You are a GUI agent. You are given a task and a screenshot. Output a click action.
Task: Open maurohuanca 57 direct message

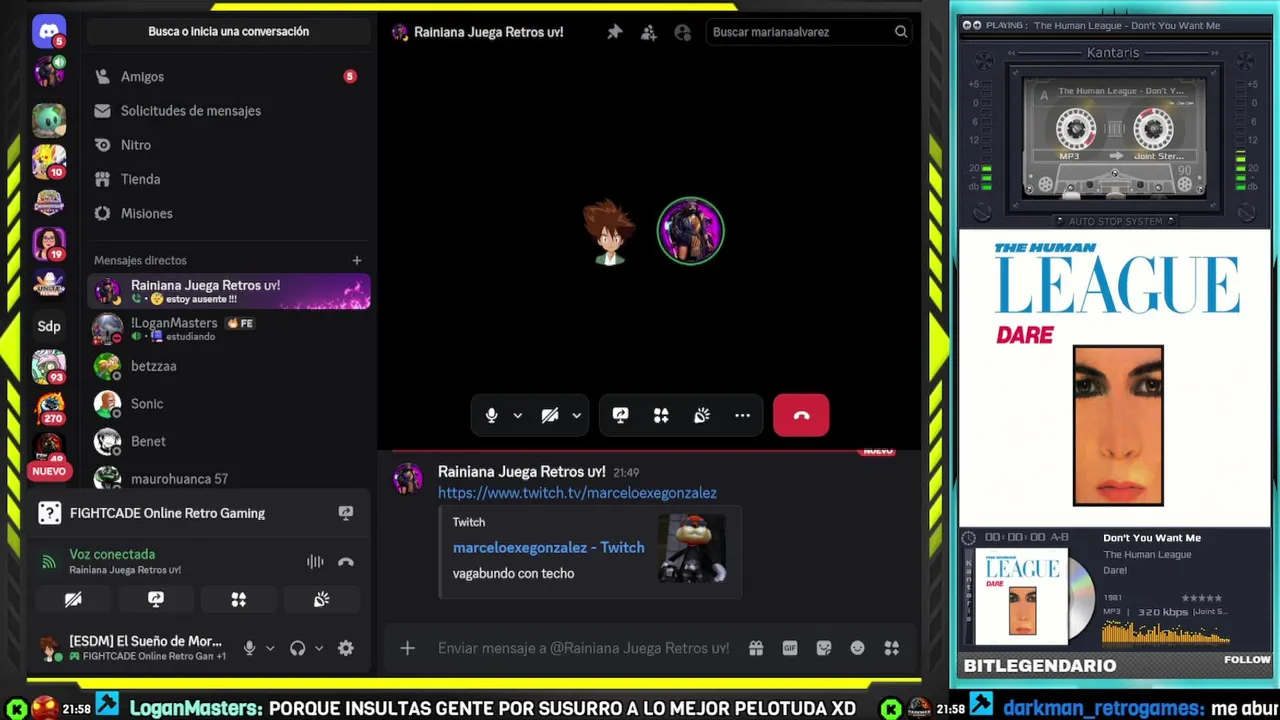pos(229,476)
